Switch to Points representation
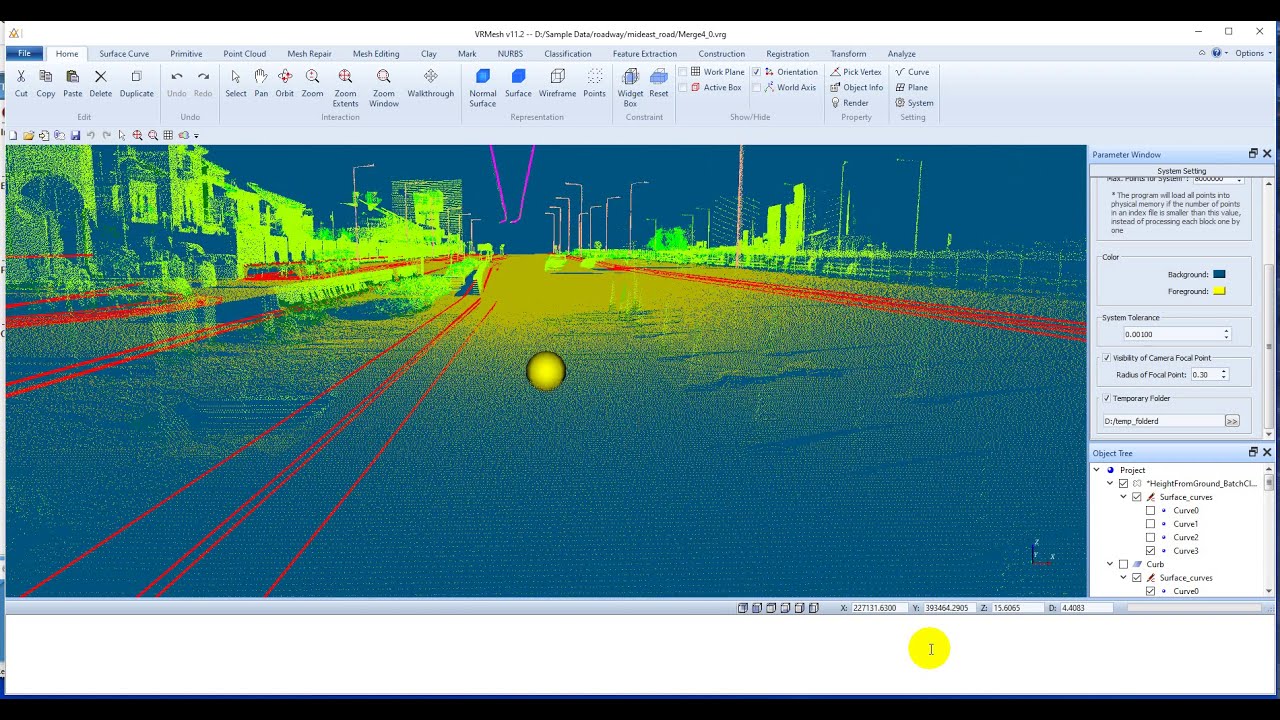The image size is (1280, 720). (595, 82)
